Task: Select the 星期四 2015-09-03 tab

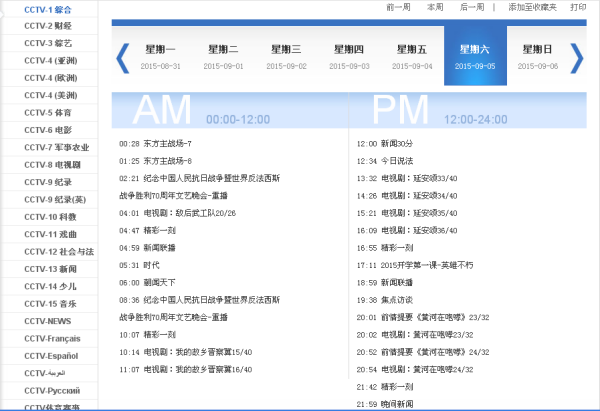Action: click(x=349, y=57)
